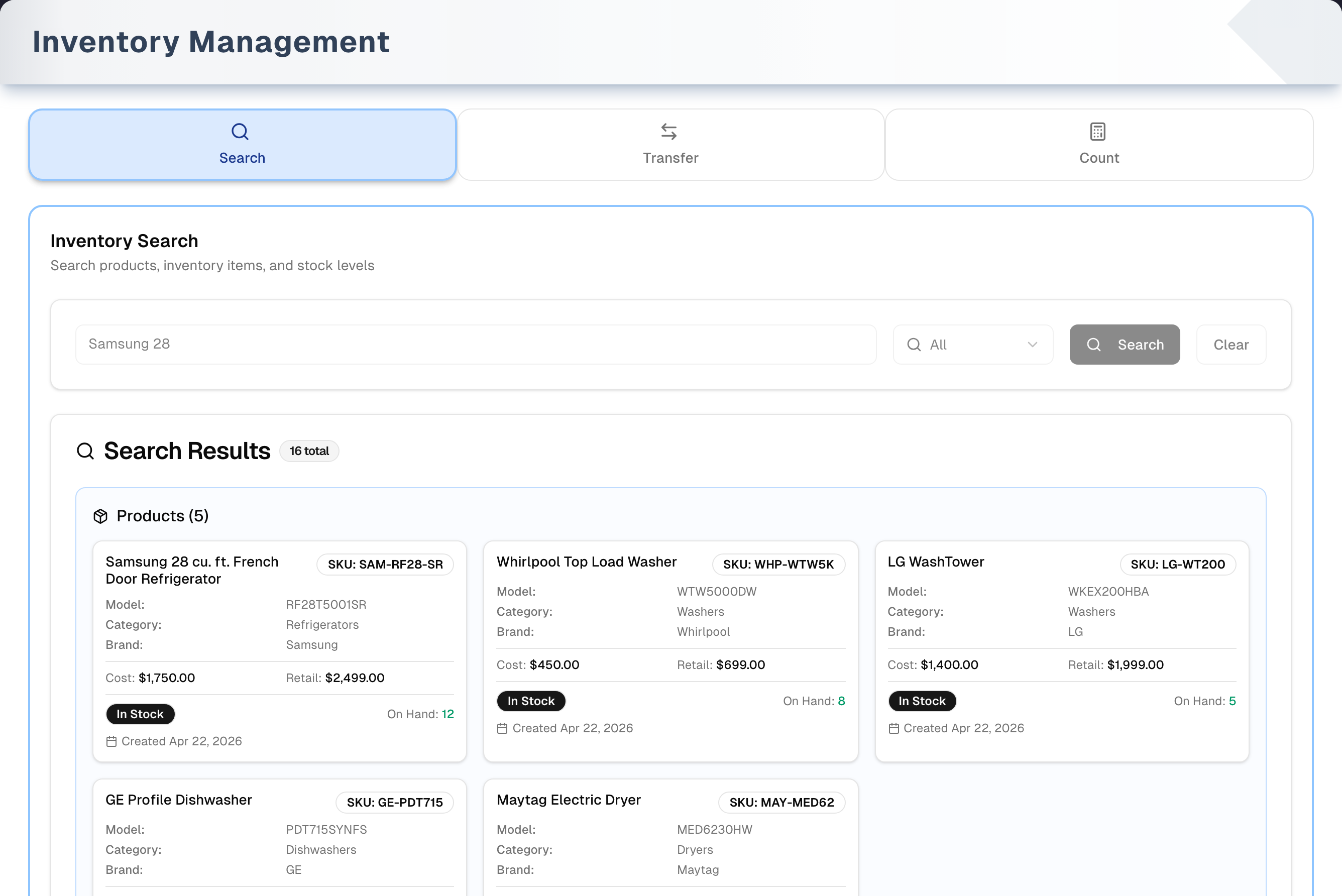Open Samsung 28 cu. ft. French Door Refrigerator card
Screen dimensions: 1342x896
coord(279,651)
